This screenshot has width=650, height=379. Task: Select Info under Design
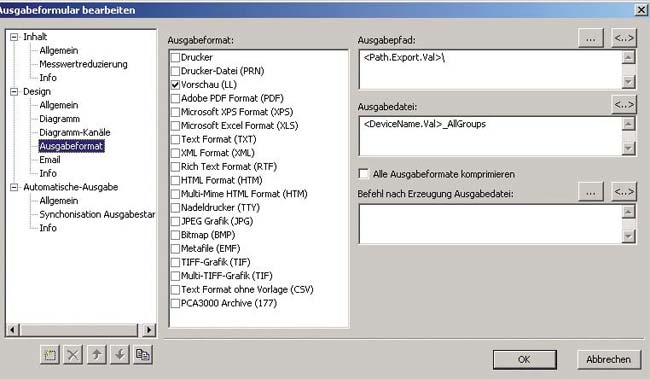click(x=48, y=174)
